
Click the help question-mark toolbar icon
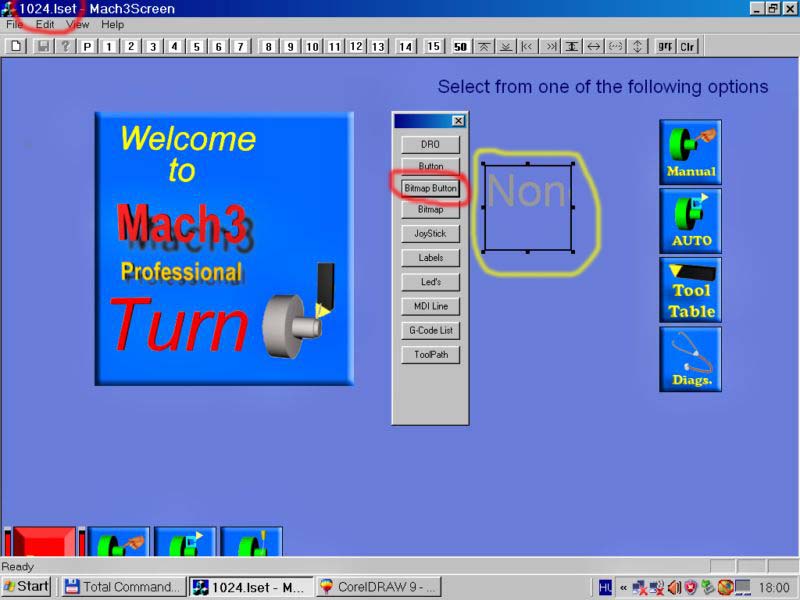65,46
